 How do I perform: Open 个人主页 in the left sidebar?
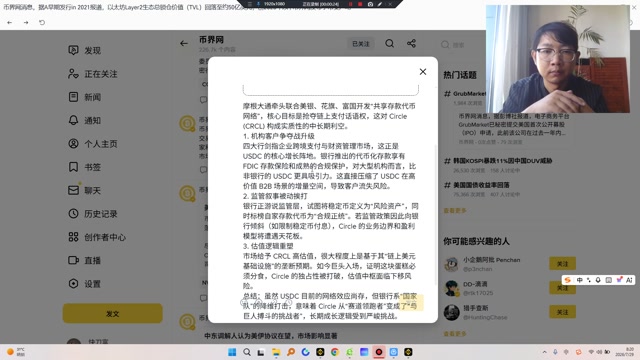tap(93, 144)
